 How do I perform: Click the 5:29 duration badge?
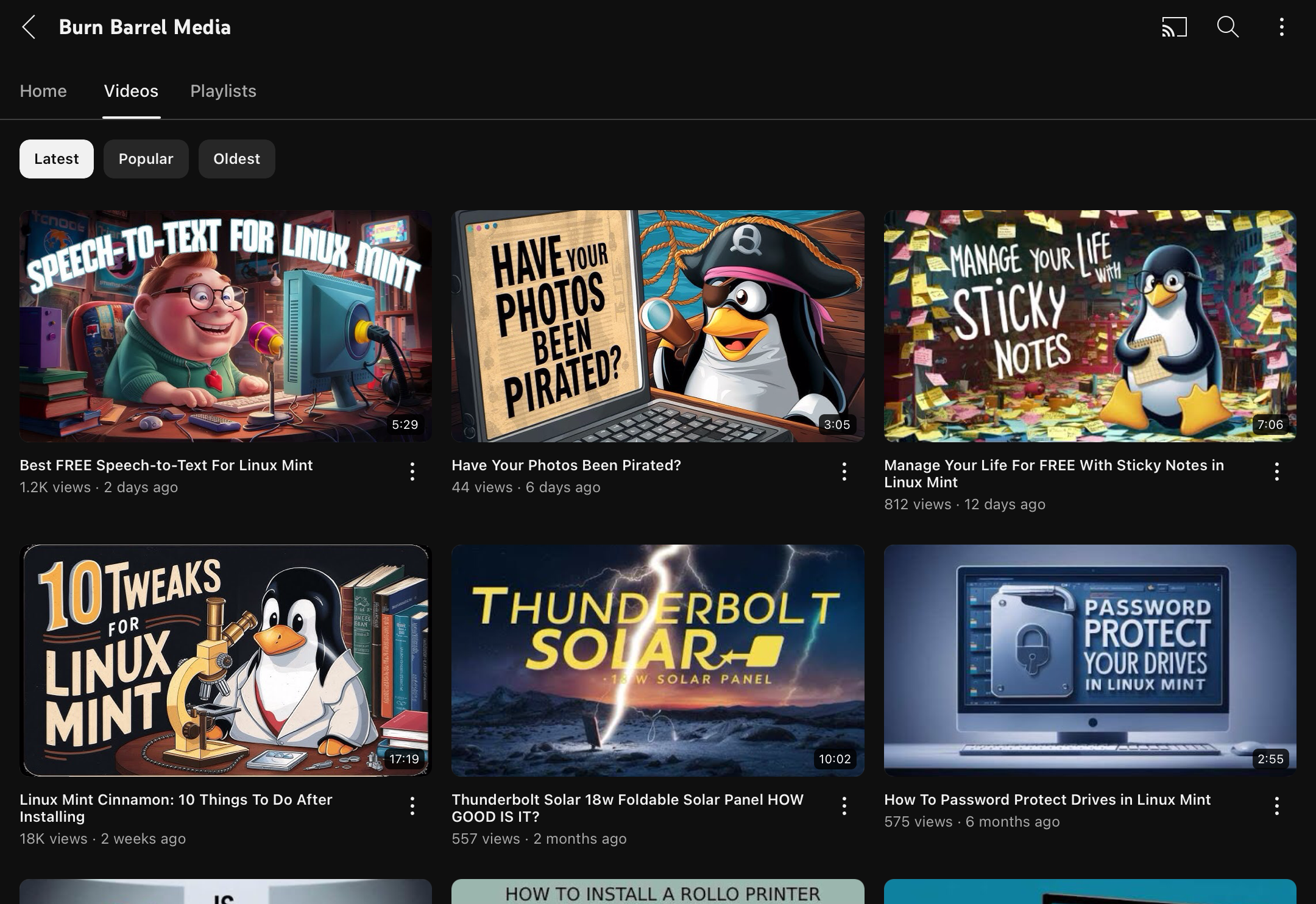coord(405,425)
